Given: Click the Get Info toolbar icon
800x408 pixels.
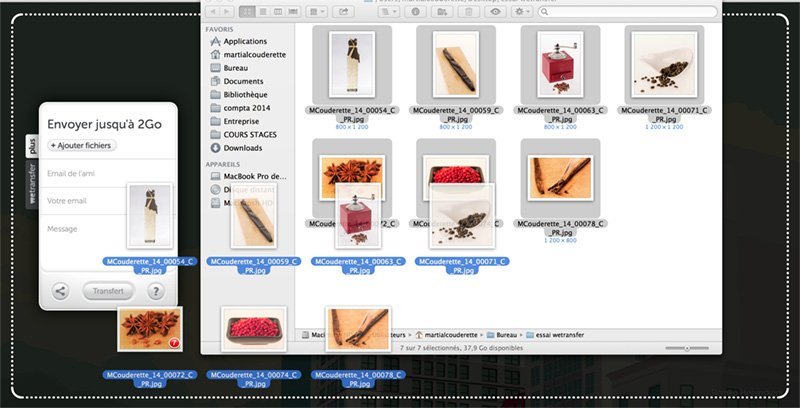Looking at the screenshot, I should [415, 11].
